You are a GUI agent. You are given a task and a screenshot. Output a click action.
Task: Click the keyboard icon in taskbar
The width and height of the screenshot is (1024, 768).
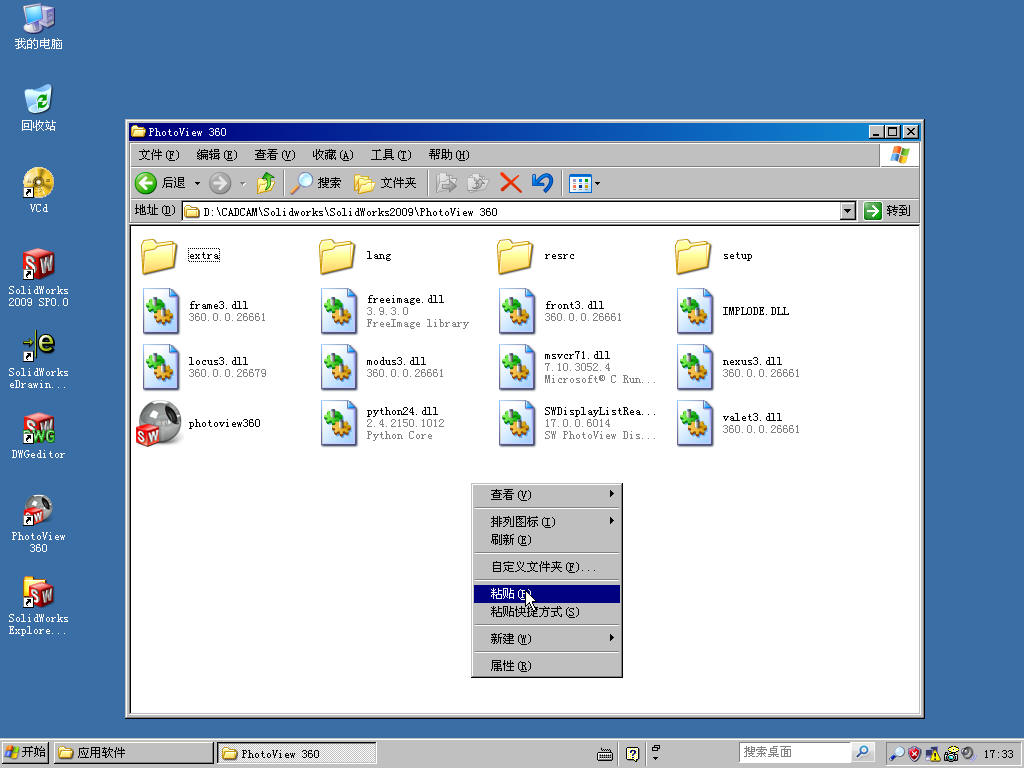(x=605, y=755)
